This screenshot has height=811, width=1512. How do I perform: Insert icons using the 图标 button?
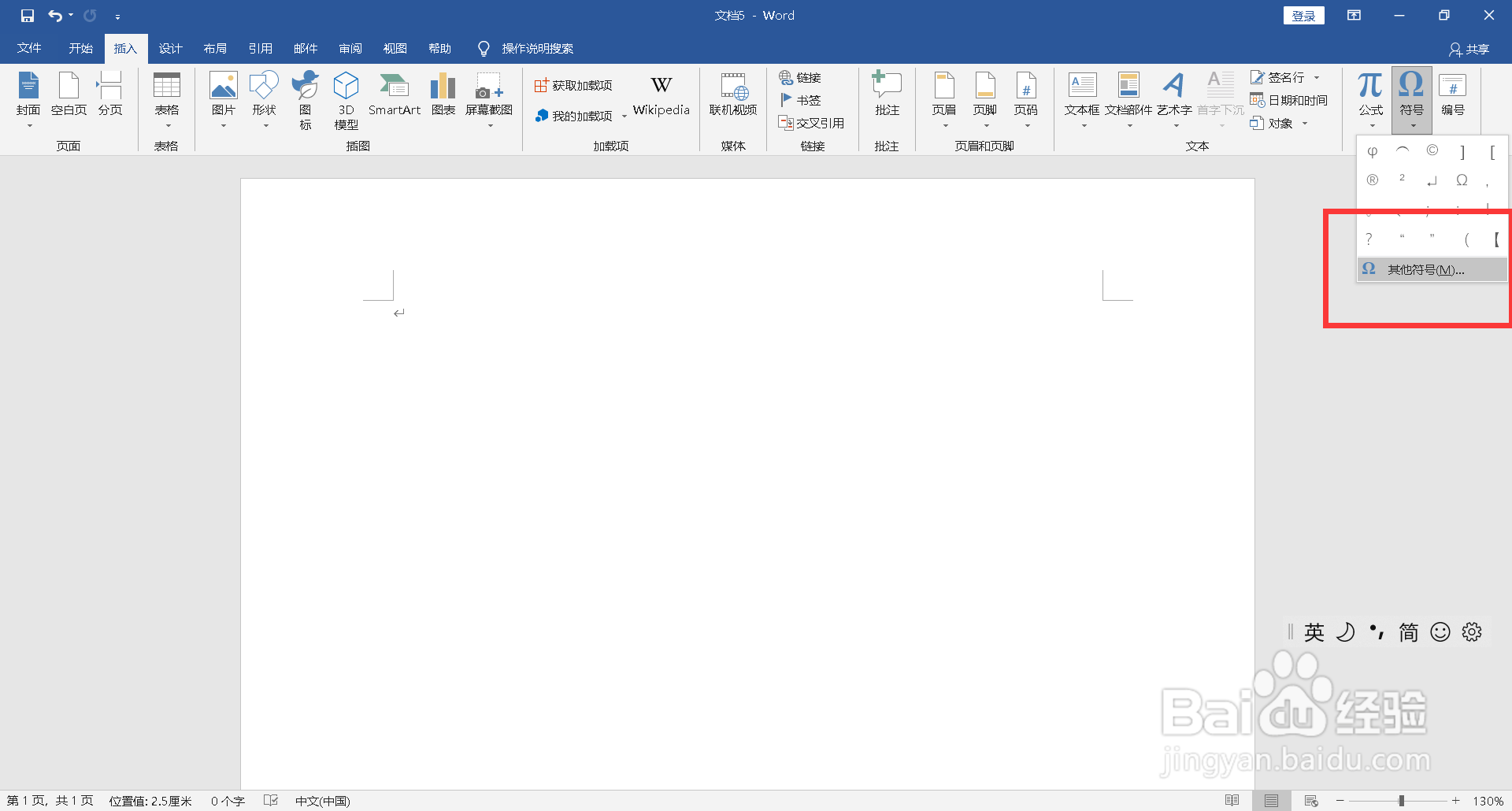click(x=305, y=100)
